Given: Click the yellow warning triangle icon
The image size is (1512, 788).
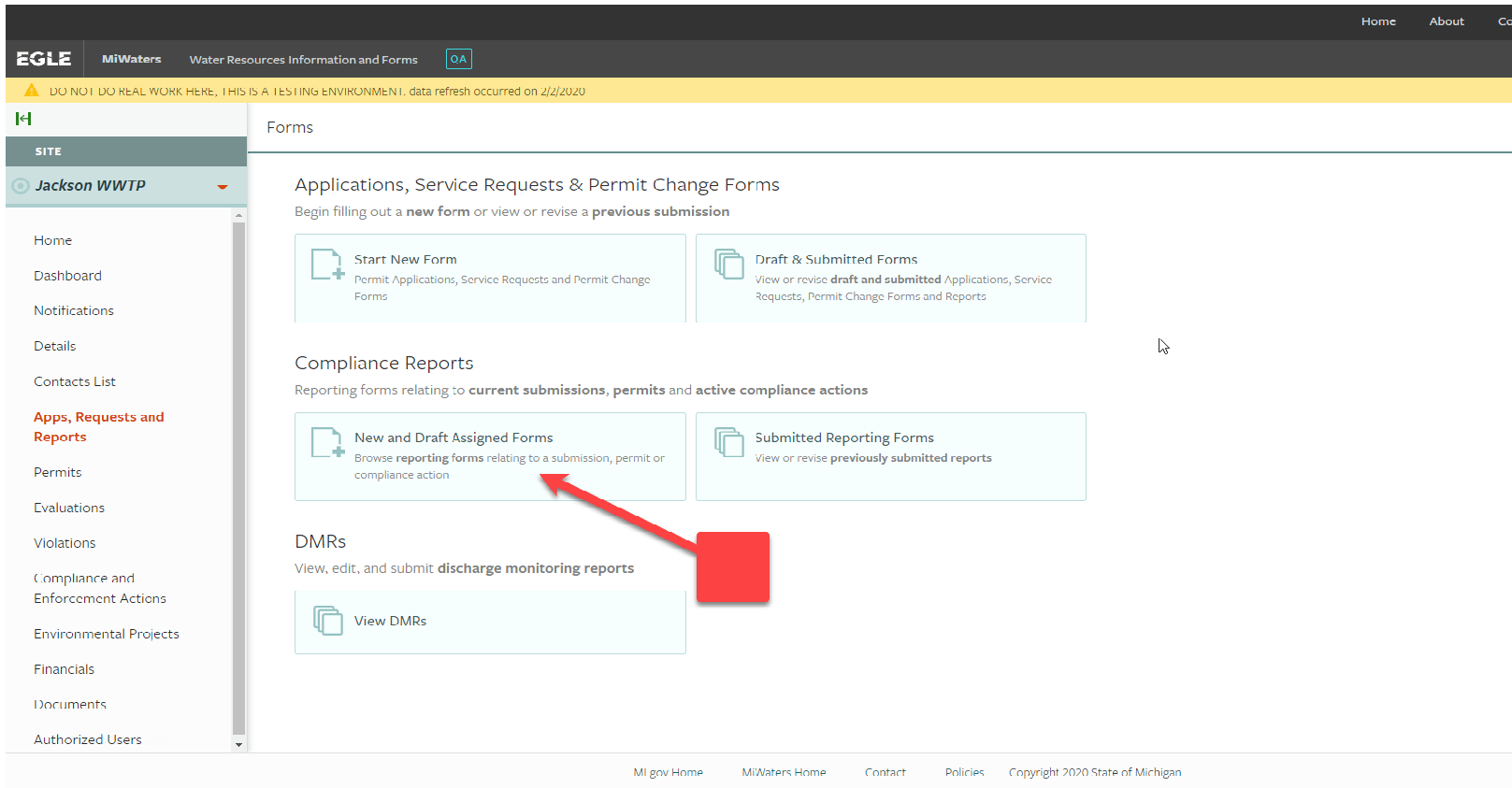Looking at the screenshot, I should [x=32, y=91].
